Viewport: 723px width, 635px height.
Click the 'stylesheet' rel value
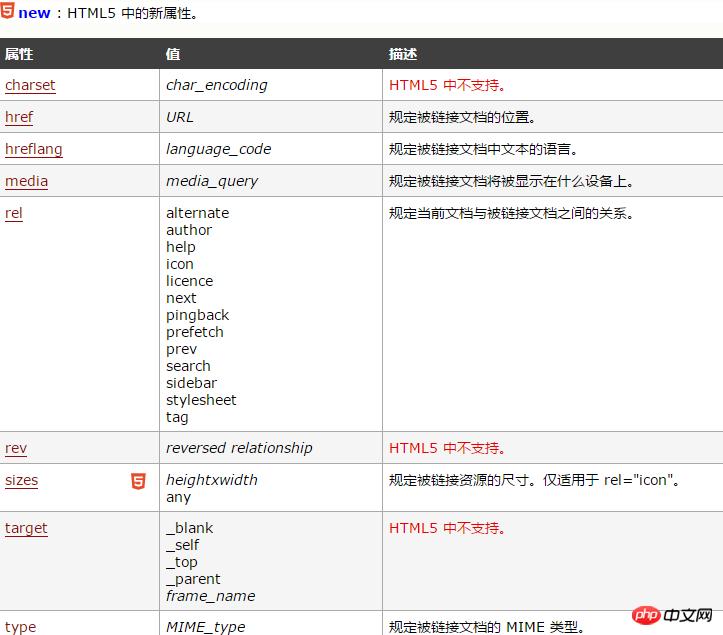click(x=201, y=400)
